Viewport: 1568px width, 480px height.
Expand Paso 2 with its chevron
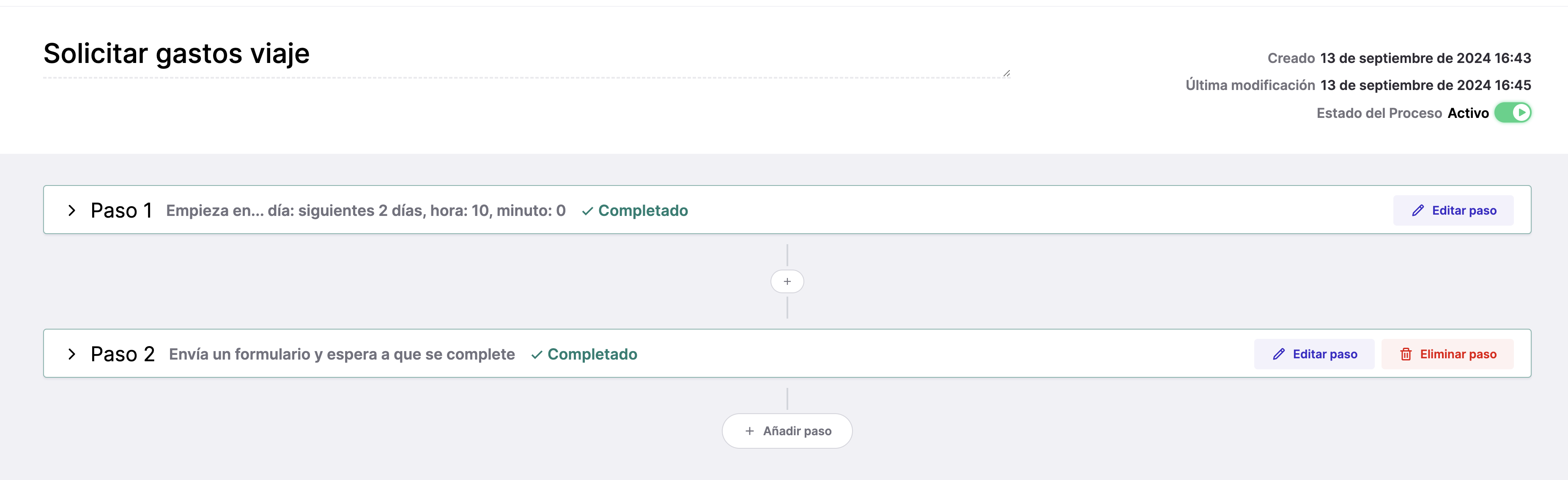pyautogui.click(x=72, y=354)
